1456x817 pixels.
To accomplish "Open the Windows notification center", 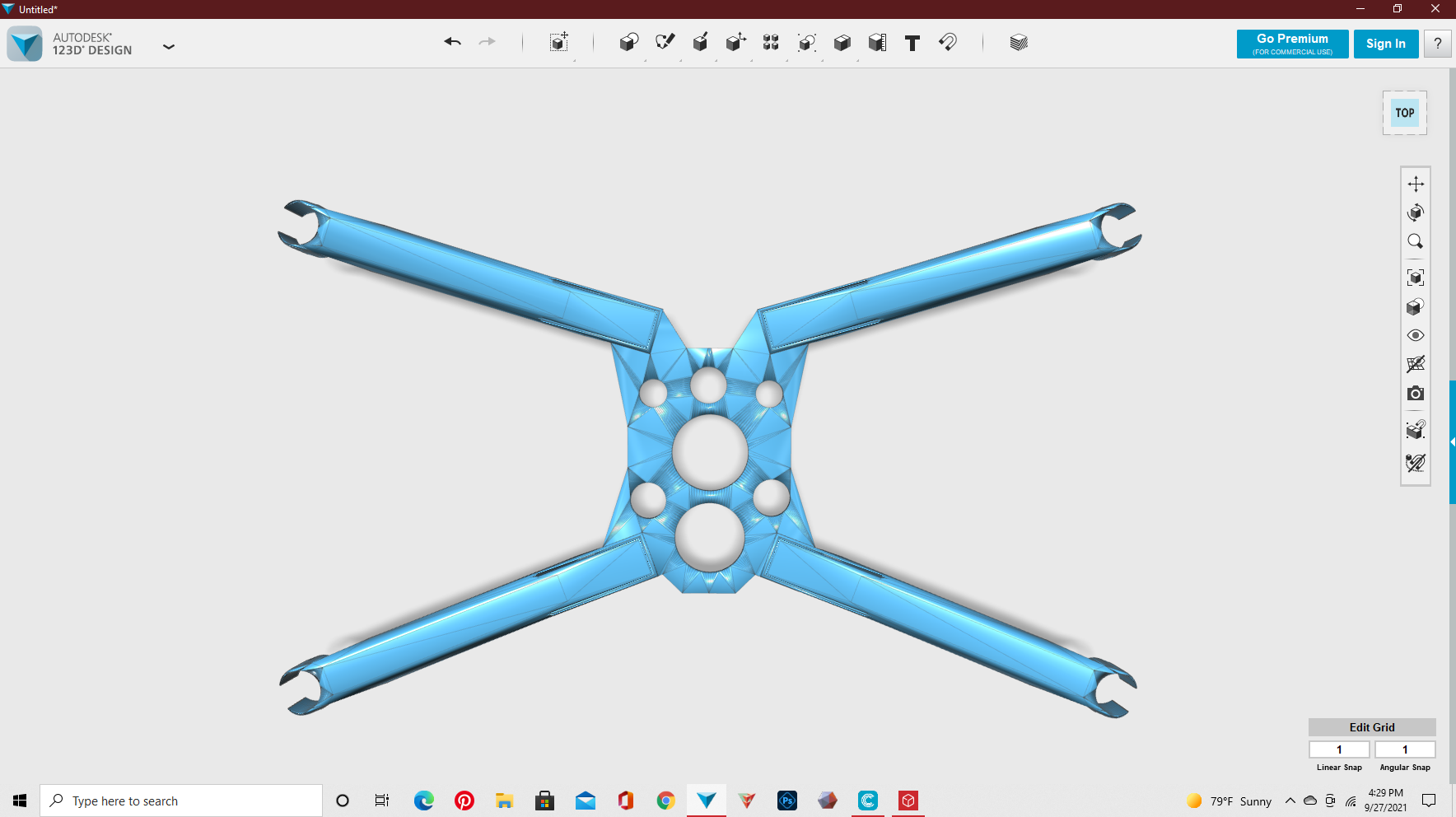I will 1429,801.
